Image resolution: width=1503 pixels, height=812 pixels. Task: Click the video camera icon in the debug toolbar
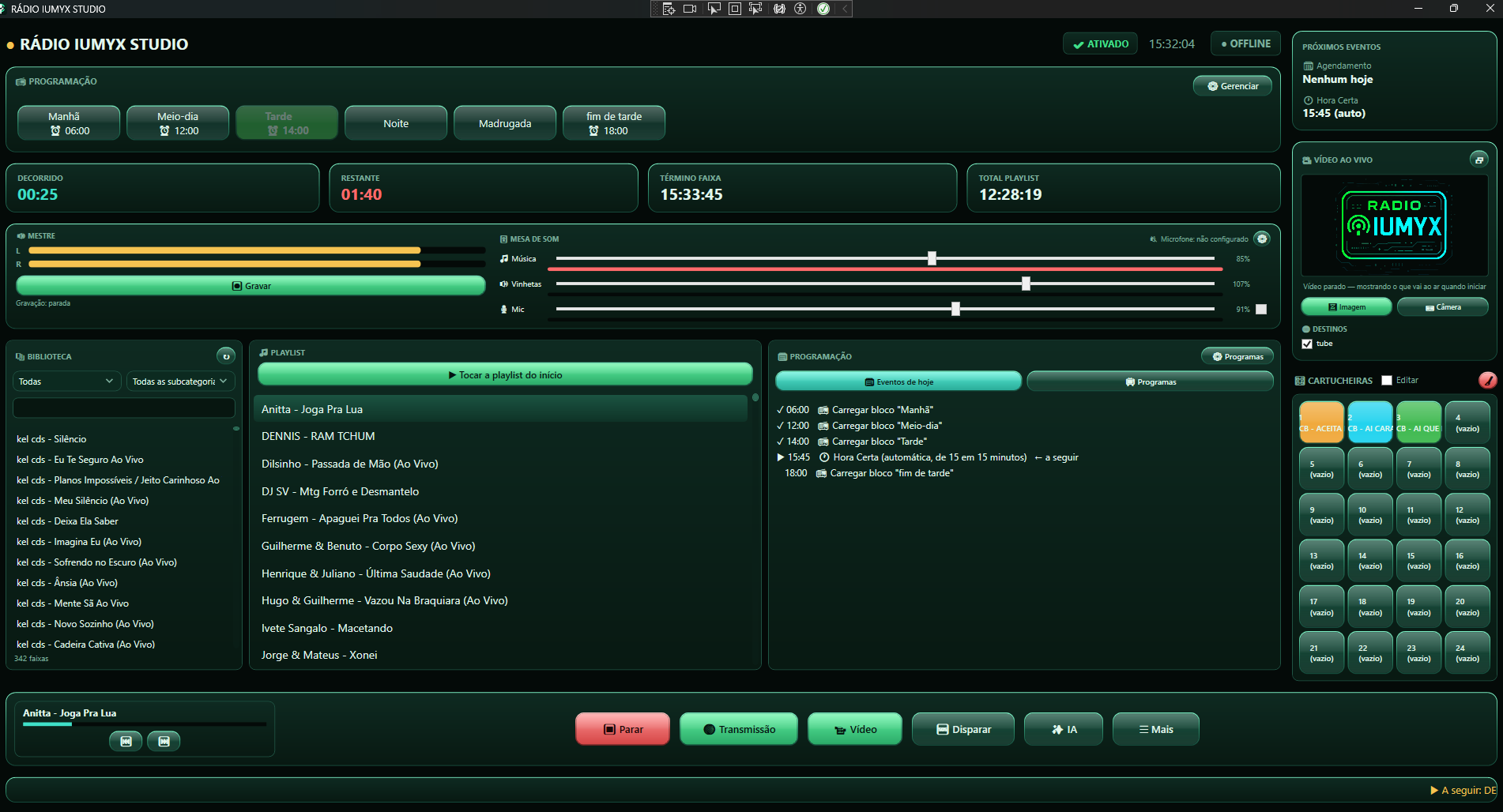pyautogui.click(x=690, y=9)
